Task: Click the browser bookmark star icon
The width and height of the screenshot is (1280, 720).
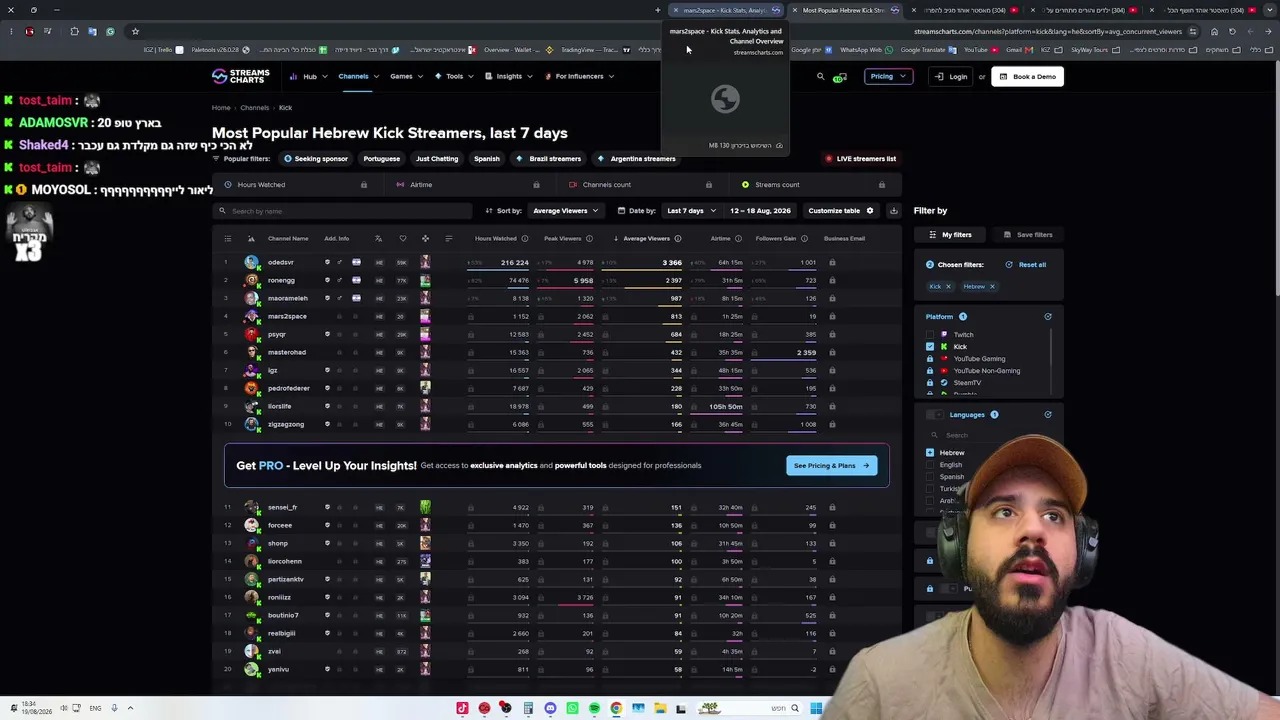Action: click(135, 31)
